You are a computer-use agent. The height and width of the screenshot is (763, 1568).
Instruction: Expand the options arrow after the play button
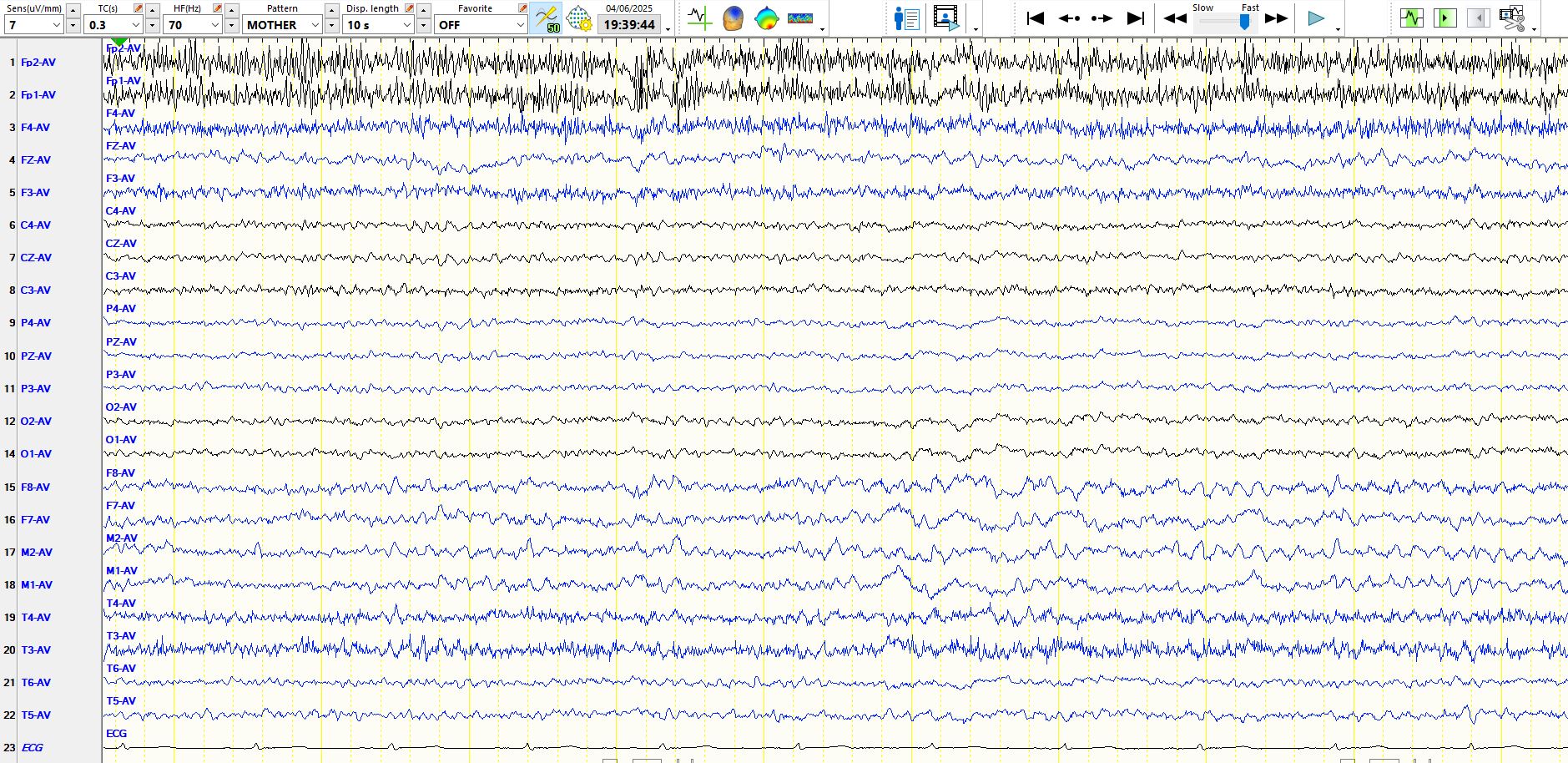point(1338,29)
